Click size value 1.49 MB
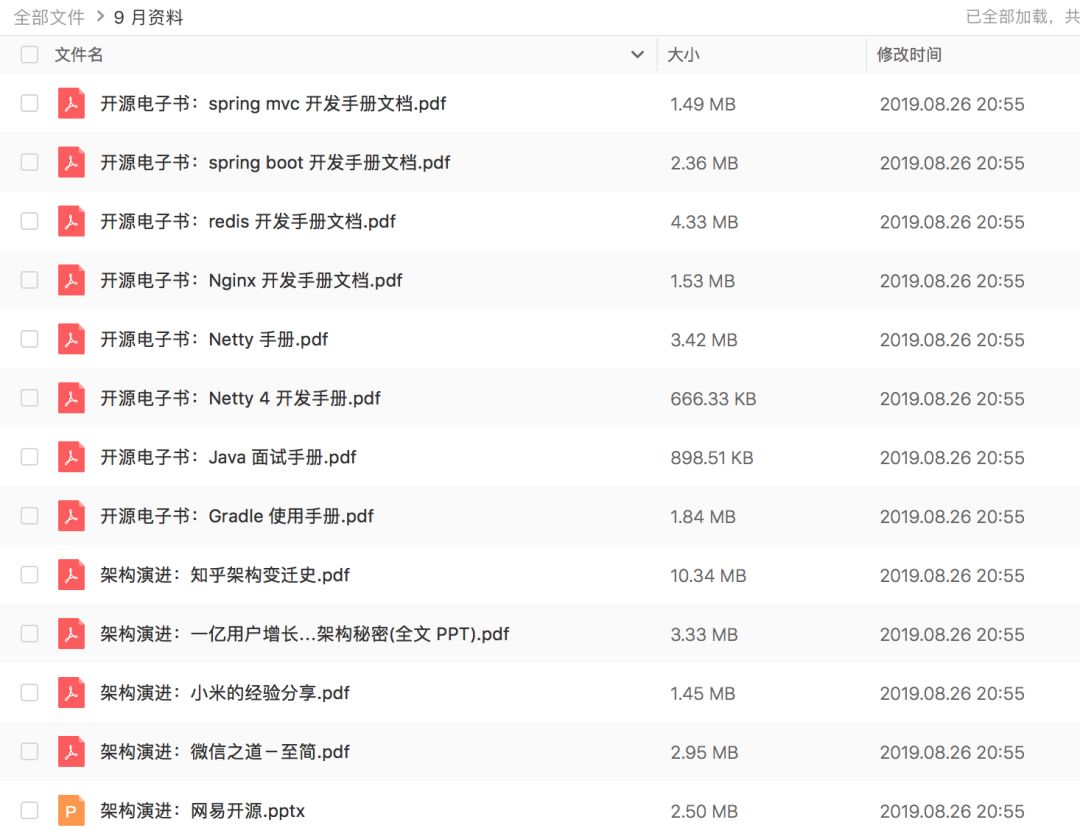Image resolution: width=1080 pixels, height=831 pixels. 703,104
